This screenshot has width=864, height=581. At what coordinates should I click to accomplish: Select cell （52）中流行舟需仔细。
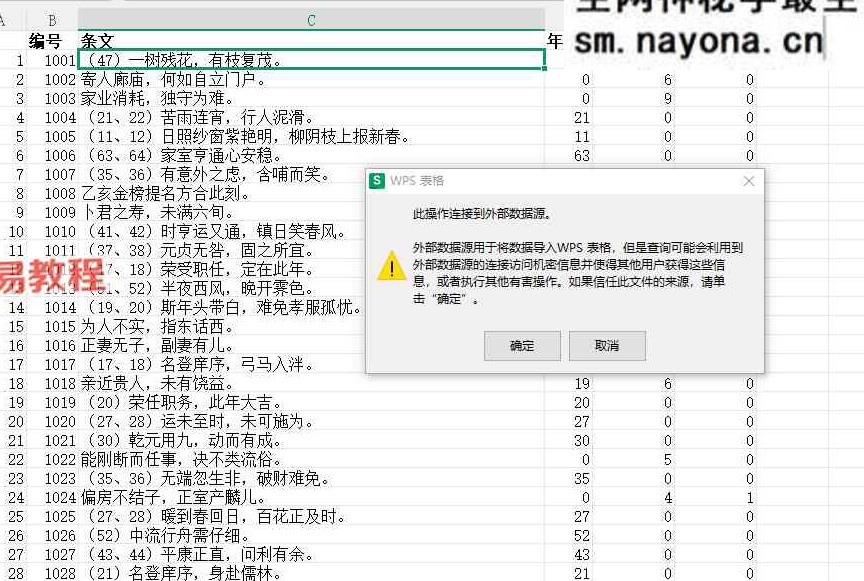point(311,536)
